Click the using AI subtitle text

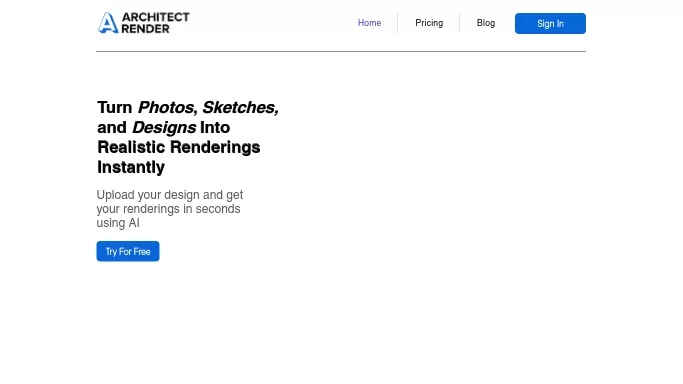click(118, 223)
